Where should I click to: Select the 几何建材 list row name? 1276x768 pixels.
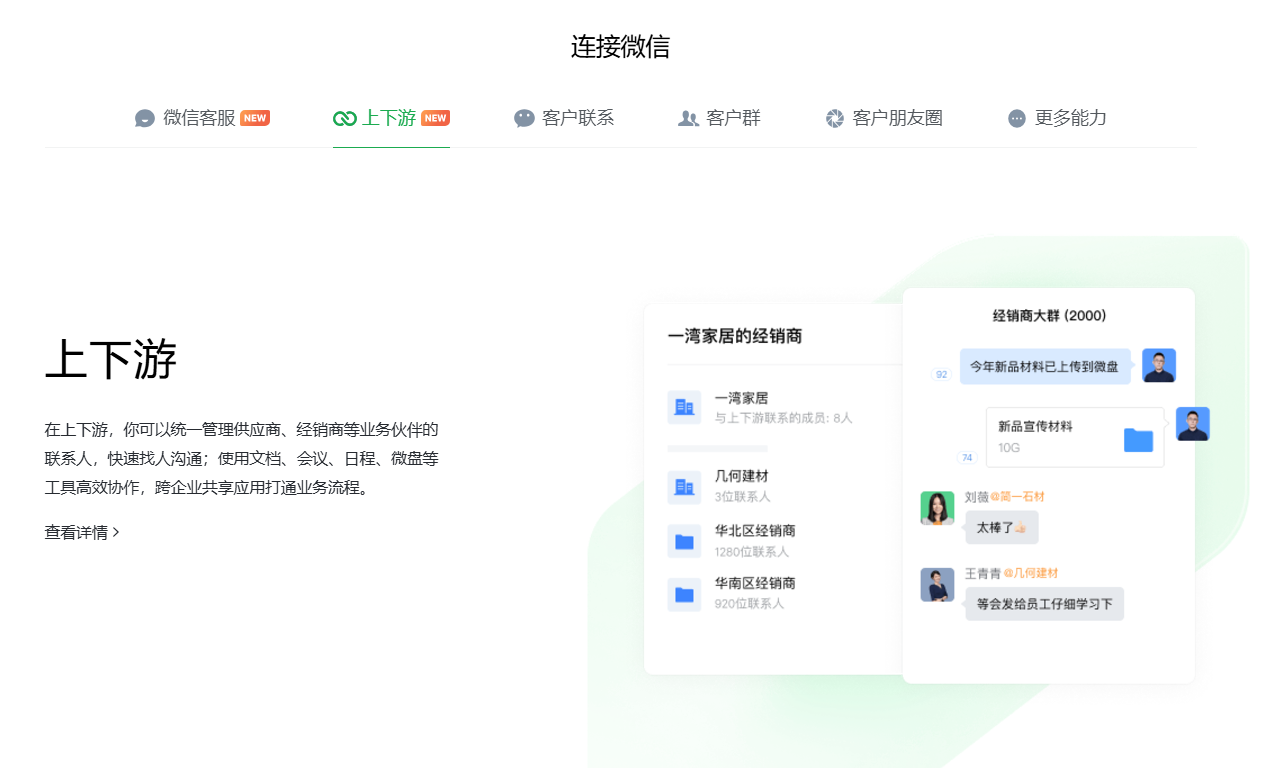(741, 476)
